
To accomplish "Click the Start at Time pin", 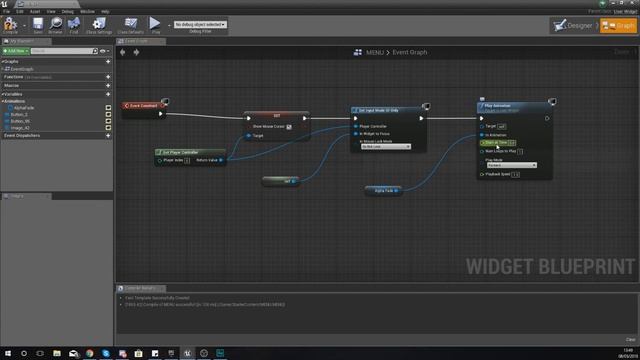I will (482, 143).
